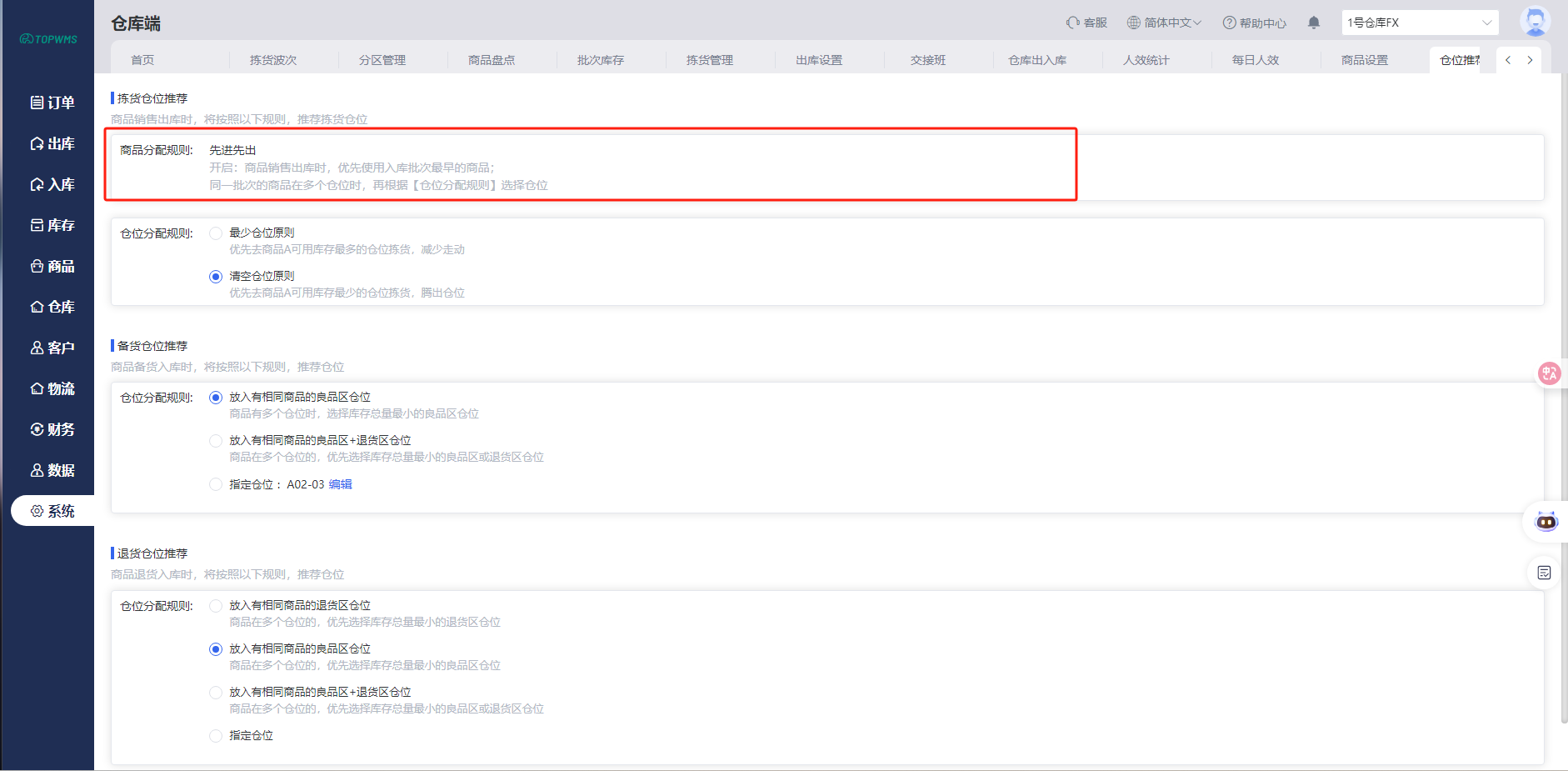The height and width of the screenshot is (771, 1568).
Task: Open the 简体中文 language dropdown
Action: pyautogui.click(x=1164, y=23)
